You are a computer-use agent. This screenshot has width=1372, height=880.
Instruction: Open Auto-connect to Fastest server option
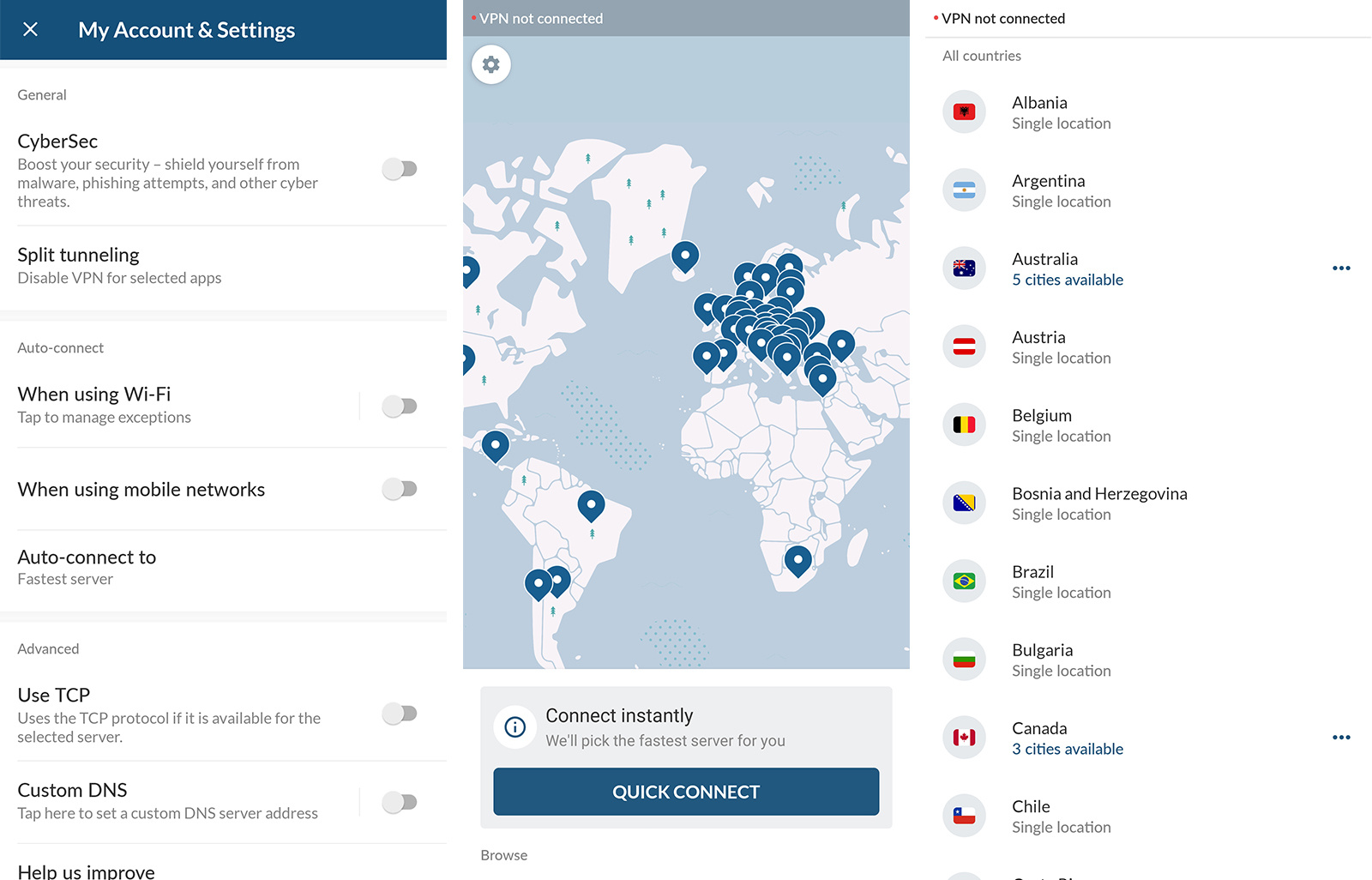tap(223, 568)
